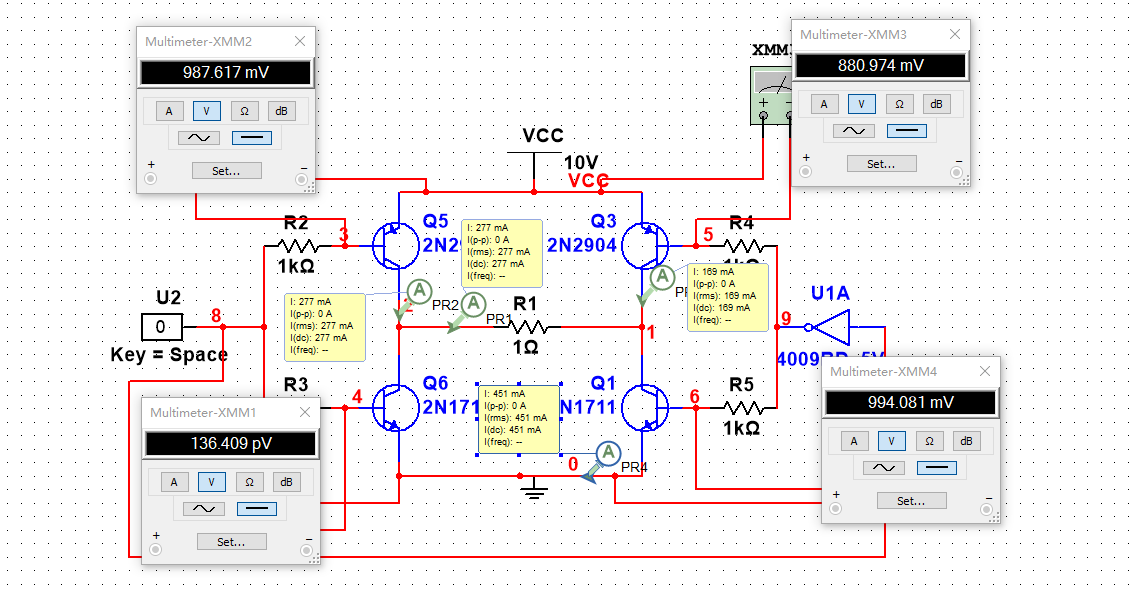Toggle the U2 interactive digital constant
1130x594 pixels.
[x=161, y=327]
